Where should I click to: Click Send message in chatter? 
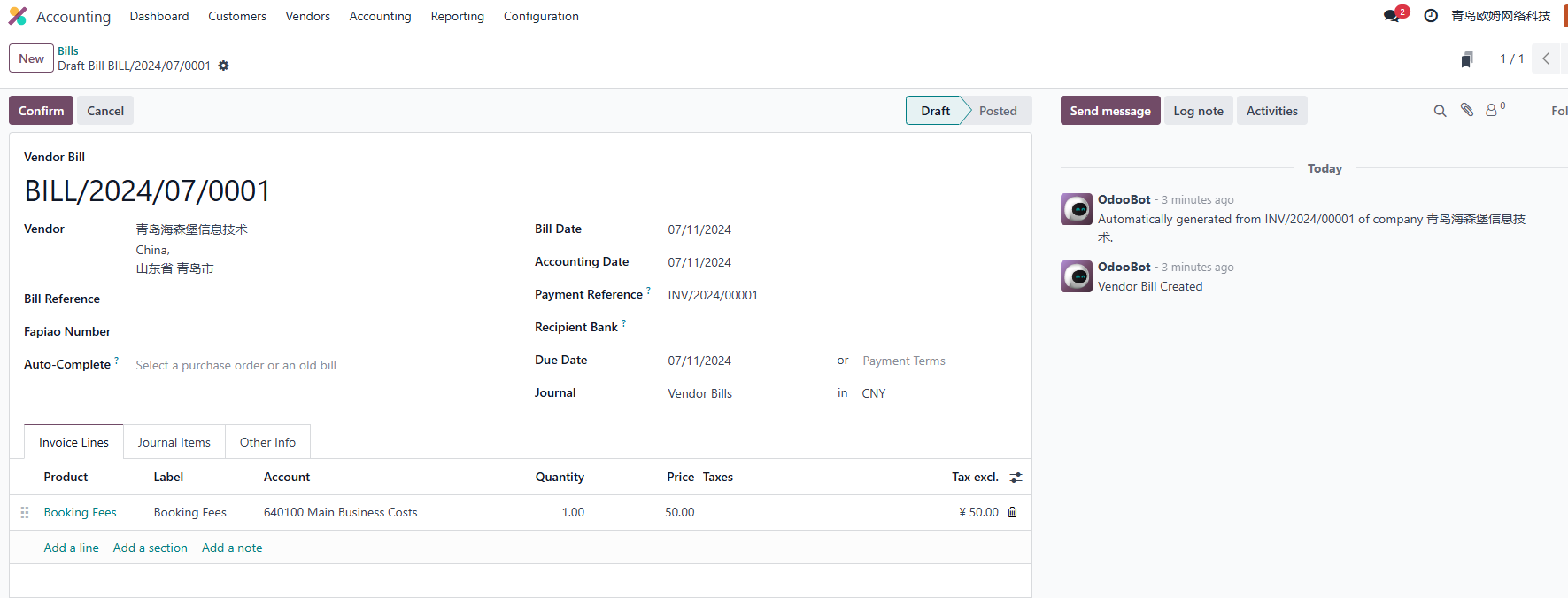(x=1110, y=111)
